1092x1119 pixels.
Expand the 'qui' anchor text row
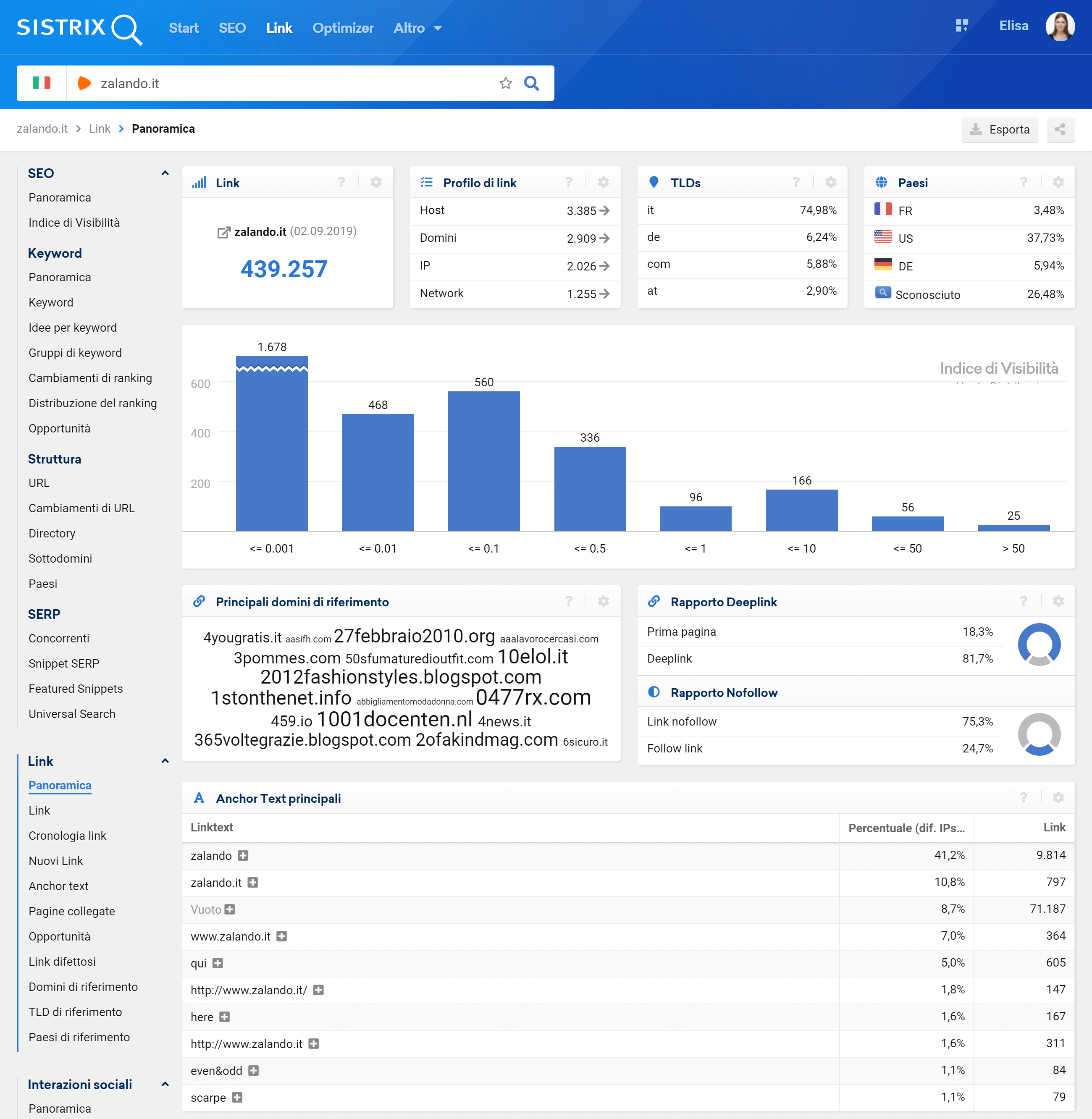(x=218, y=963)
